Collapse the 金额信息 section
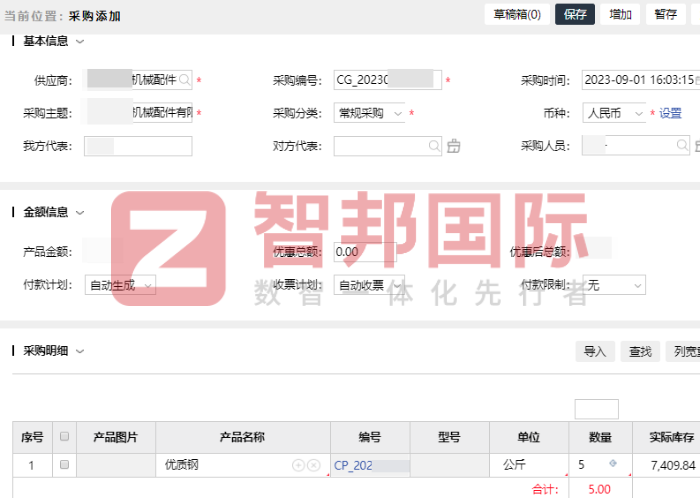This screenshot has width=700, height=498. click(x=80, y=212)
